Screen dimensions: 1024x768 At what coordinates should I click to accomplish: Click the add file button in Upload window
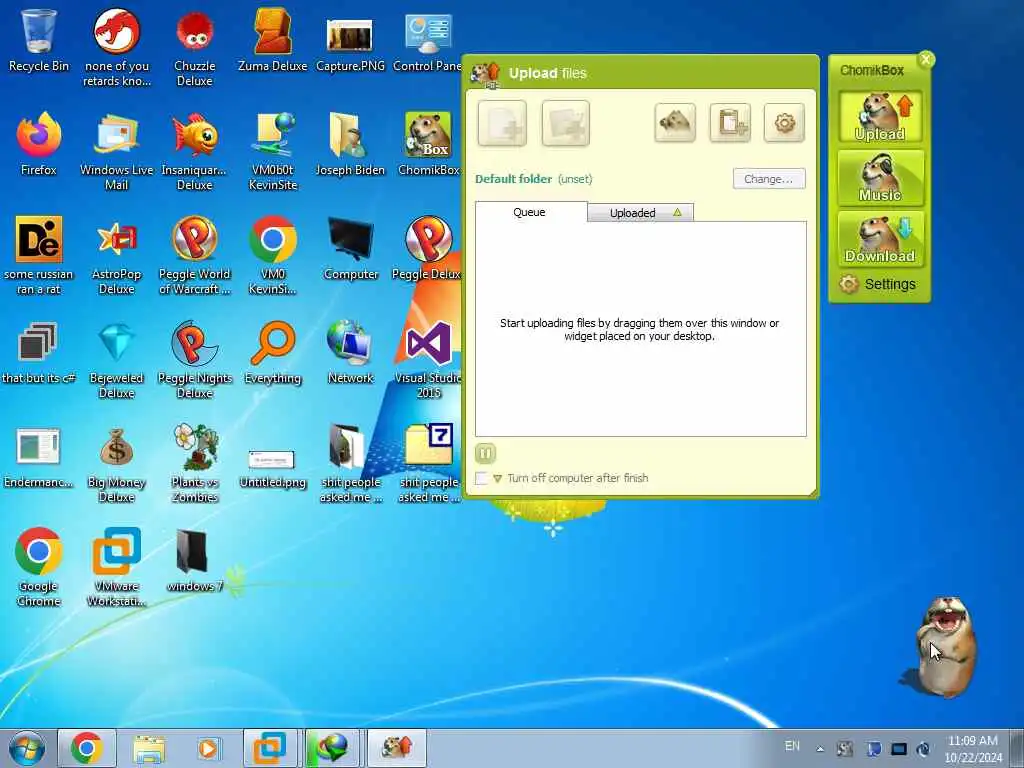[502, 123]
